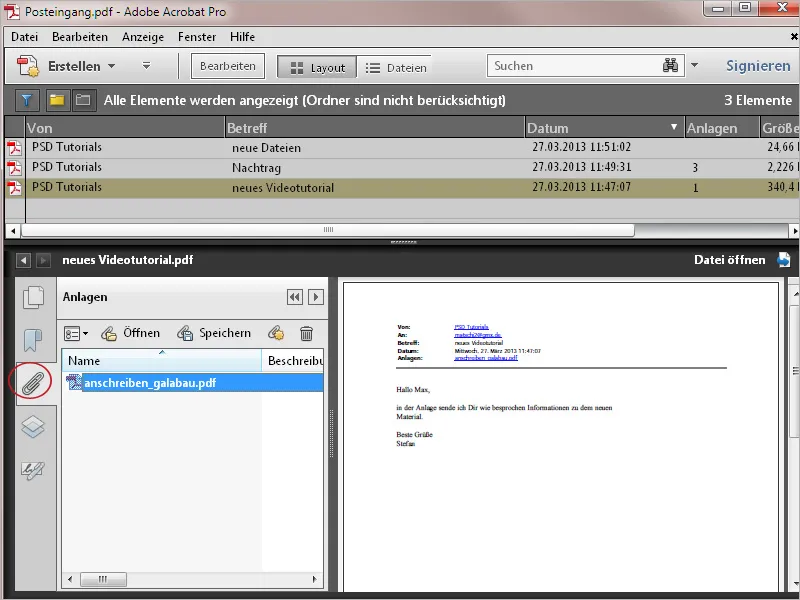This screenshot has height=600, width=800.
Task: Open the signatures panel icon
Action: coord(33,470)
